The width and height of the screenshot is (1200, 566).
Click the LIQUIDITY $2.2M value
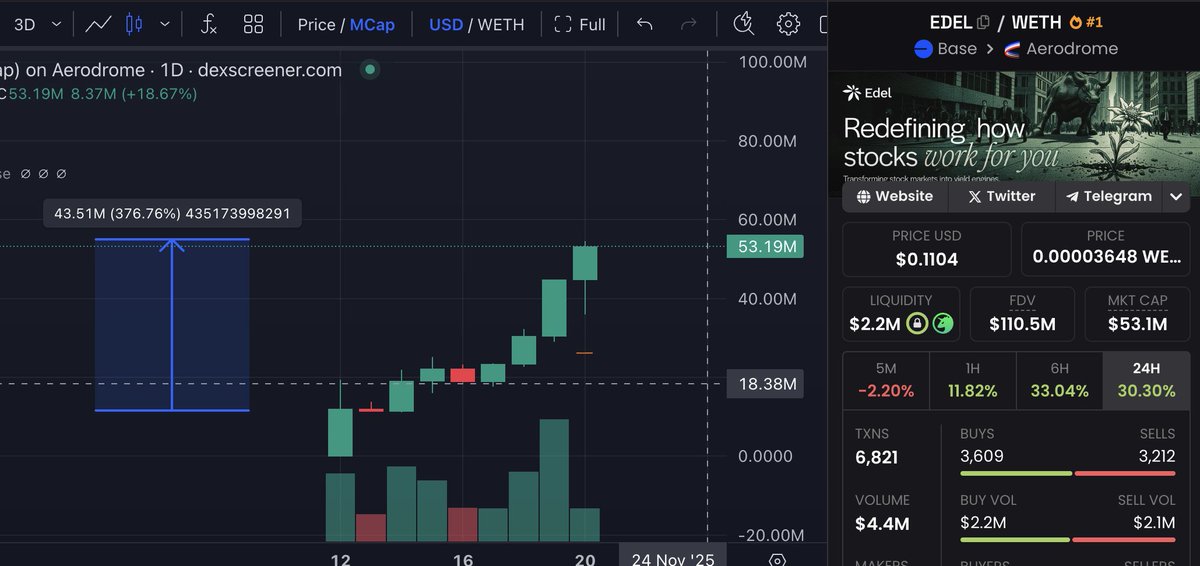[x=876, y=324]
